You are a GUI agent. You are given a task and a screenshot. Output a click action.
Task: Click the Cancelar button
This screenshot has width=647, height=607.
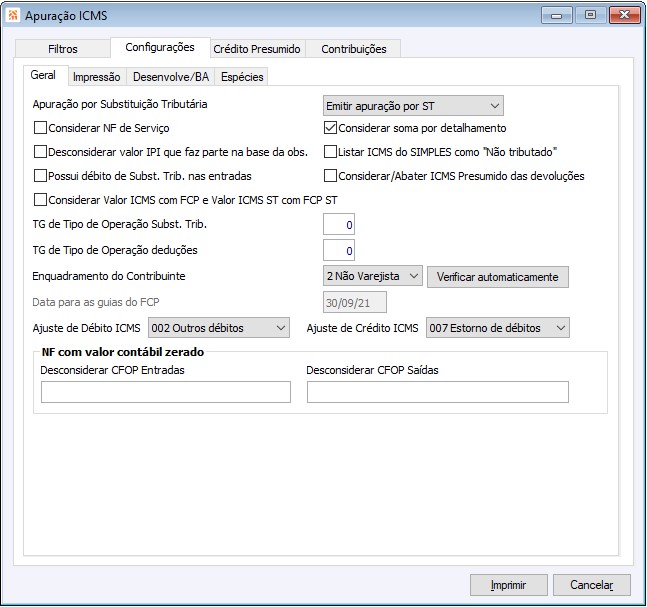592,585
